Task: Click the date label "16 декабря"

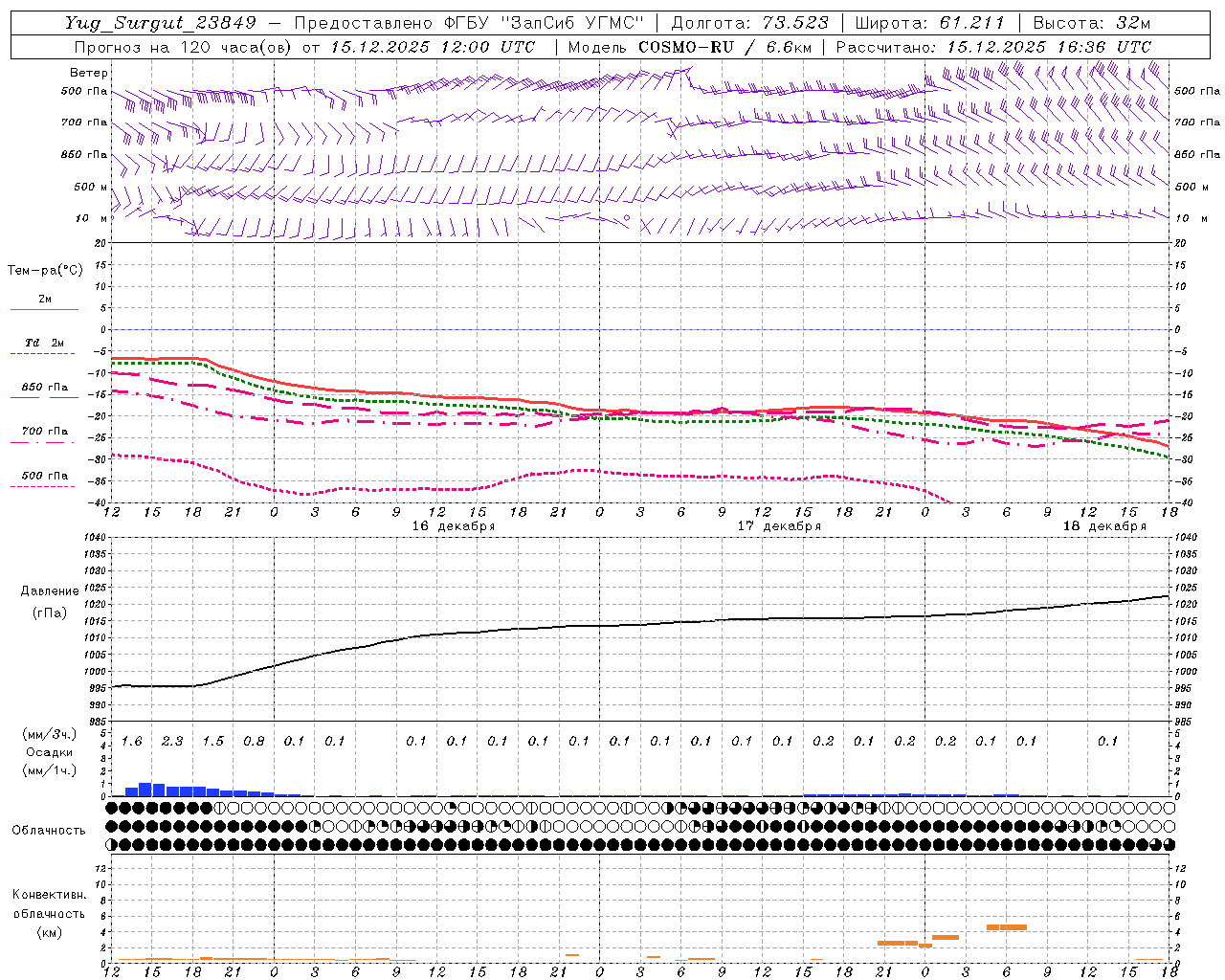Action: [x=454, y=526]
